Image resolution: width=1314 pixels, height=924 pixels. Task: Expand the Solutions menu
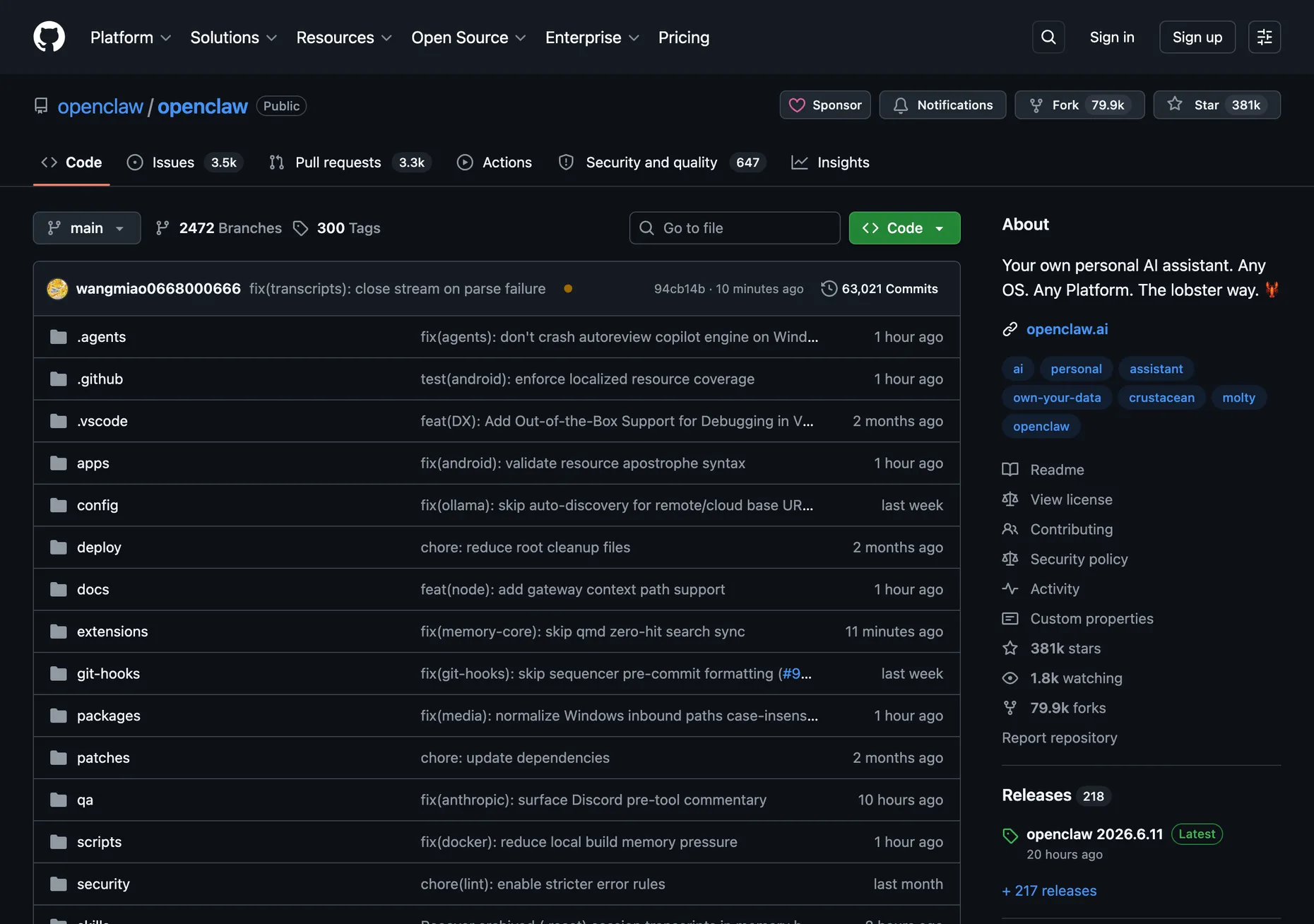(x=233, y=37)
